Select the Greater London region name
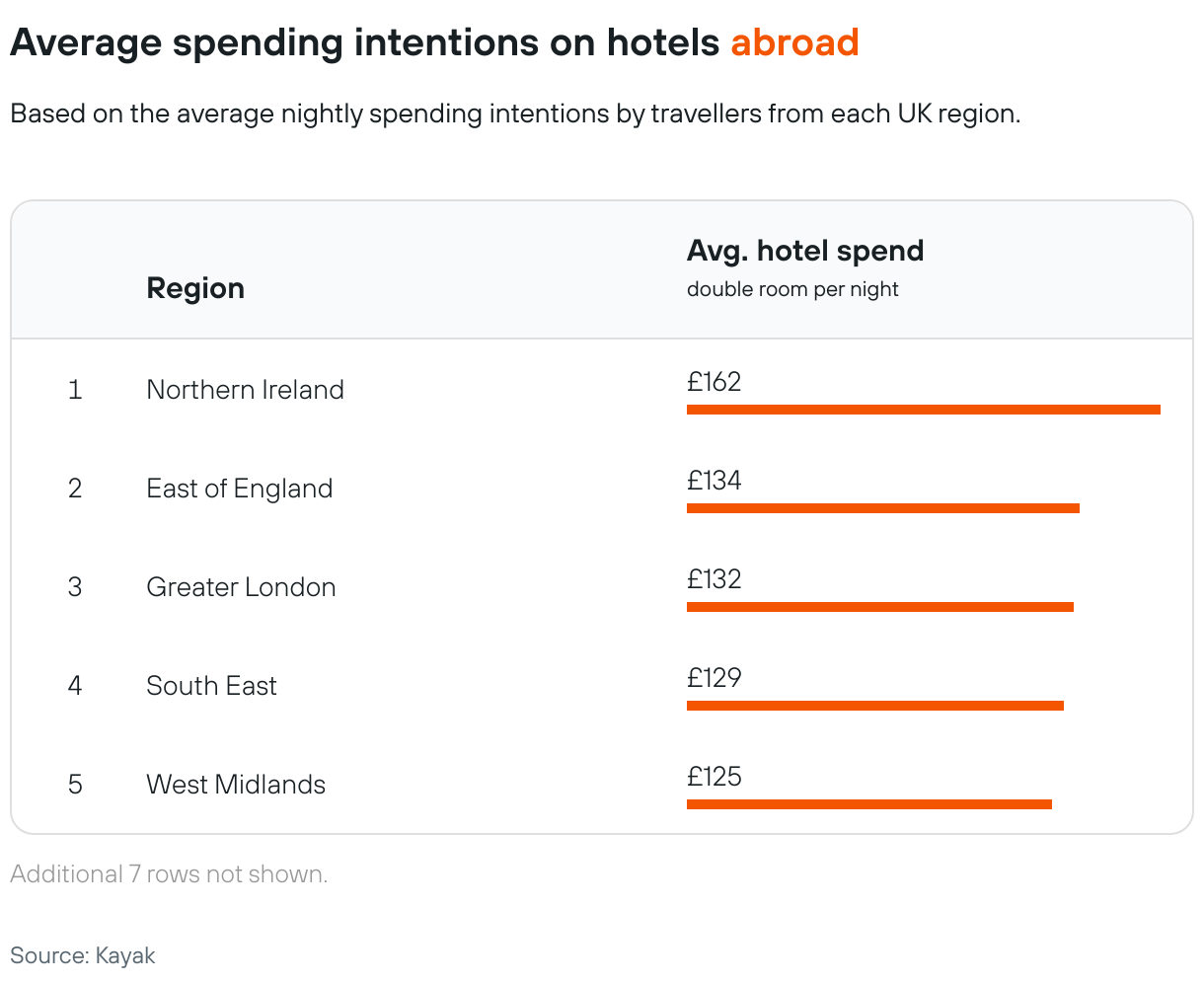Screen dimensions: 1204x983 coord(241,587)
